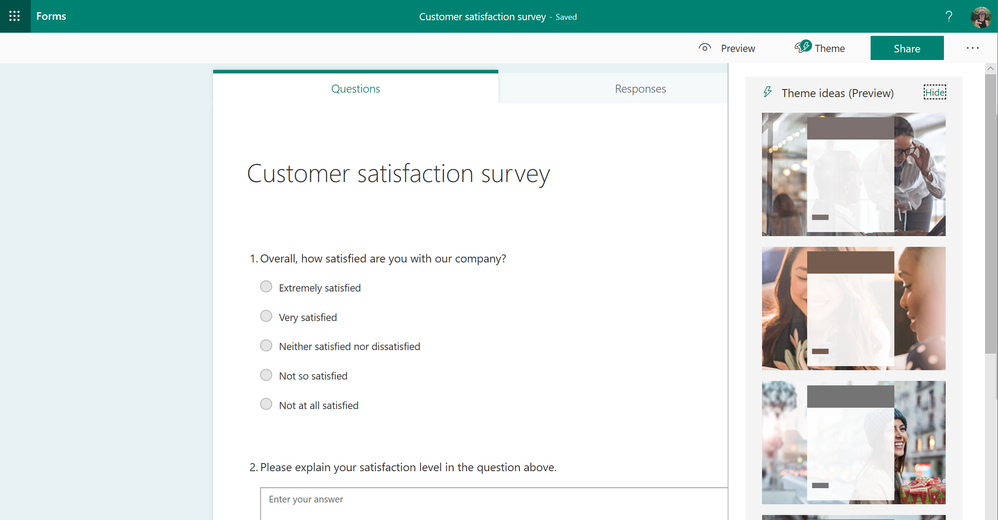Click the Theme ideas lightning icon
Screen dimensions: 998x520
(768, 92)
